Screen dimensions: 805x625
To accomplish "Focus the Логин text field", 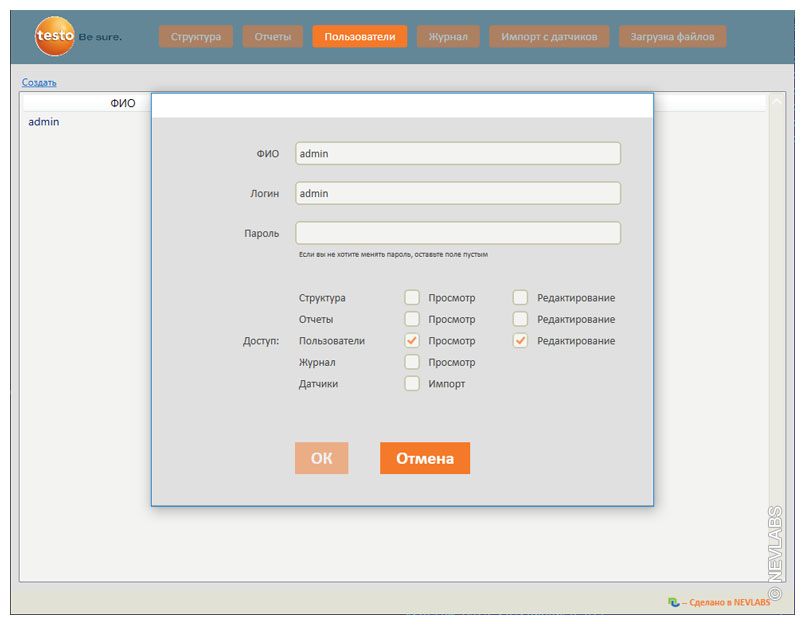I will point(458,193).
